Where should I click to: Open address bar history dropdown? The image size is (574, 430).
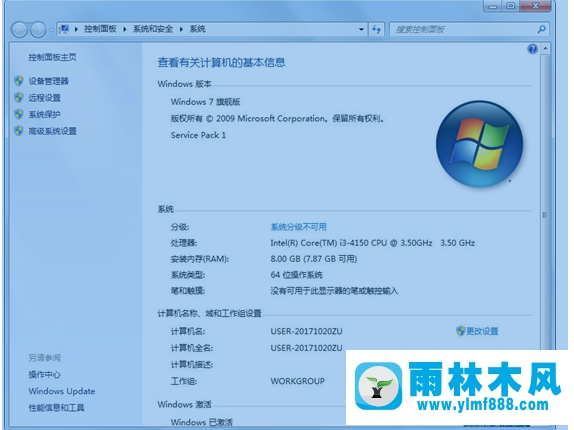361,29
